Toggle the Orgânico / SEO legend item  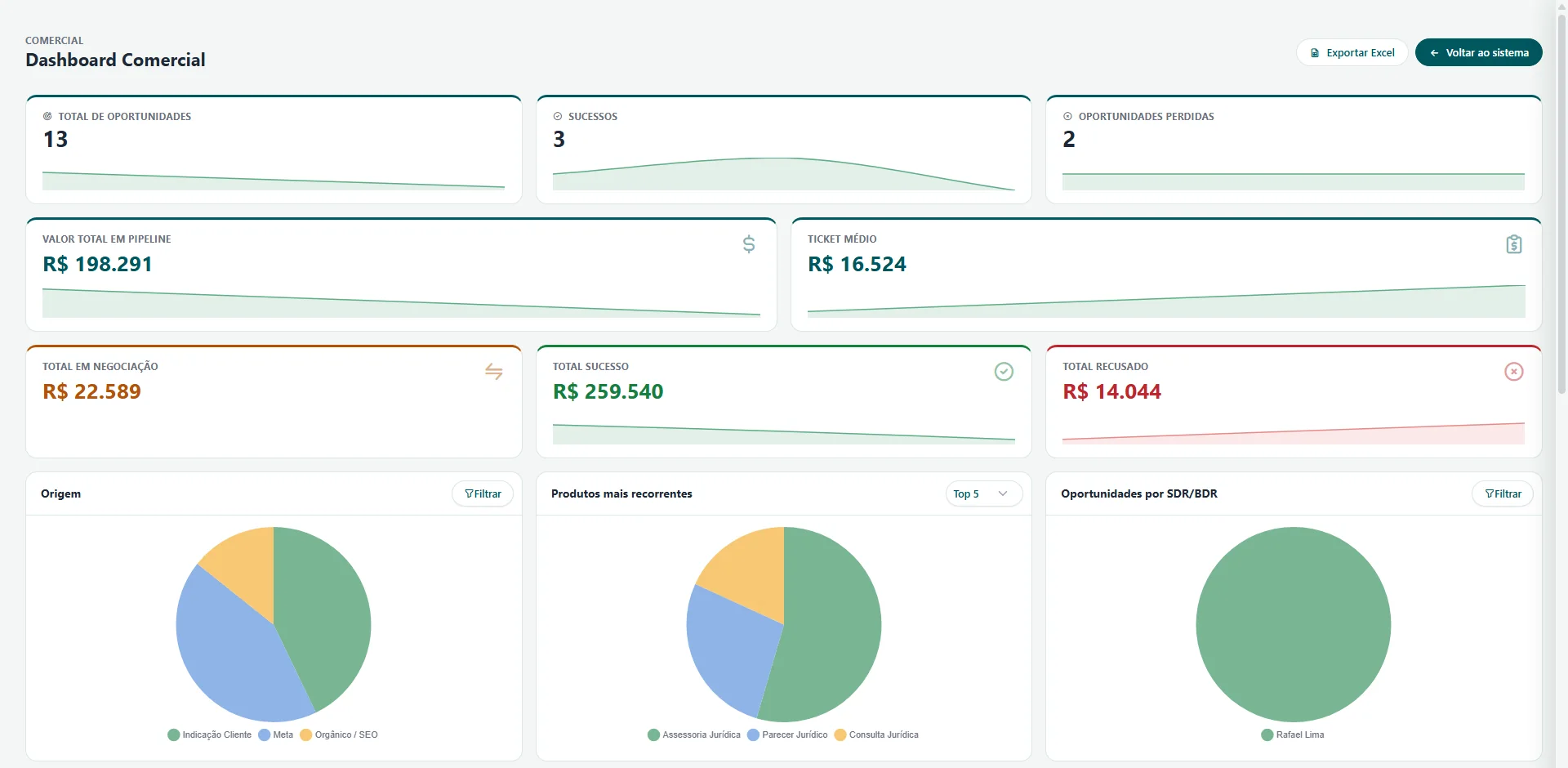[x=339, y=735]
